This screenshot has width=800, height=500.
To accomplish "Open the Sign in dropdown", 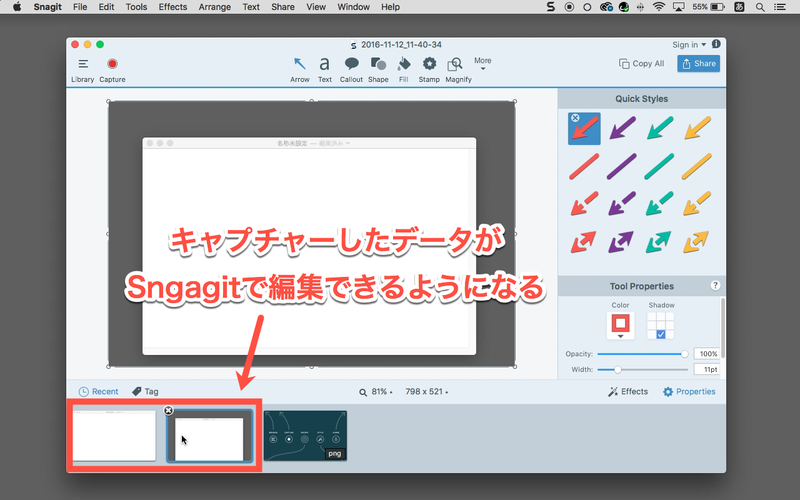I will (689, 45).
